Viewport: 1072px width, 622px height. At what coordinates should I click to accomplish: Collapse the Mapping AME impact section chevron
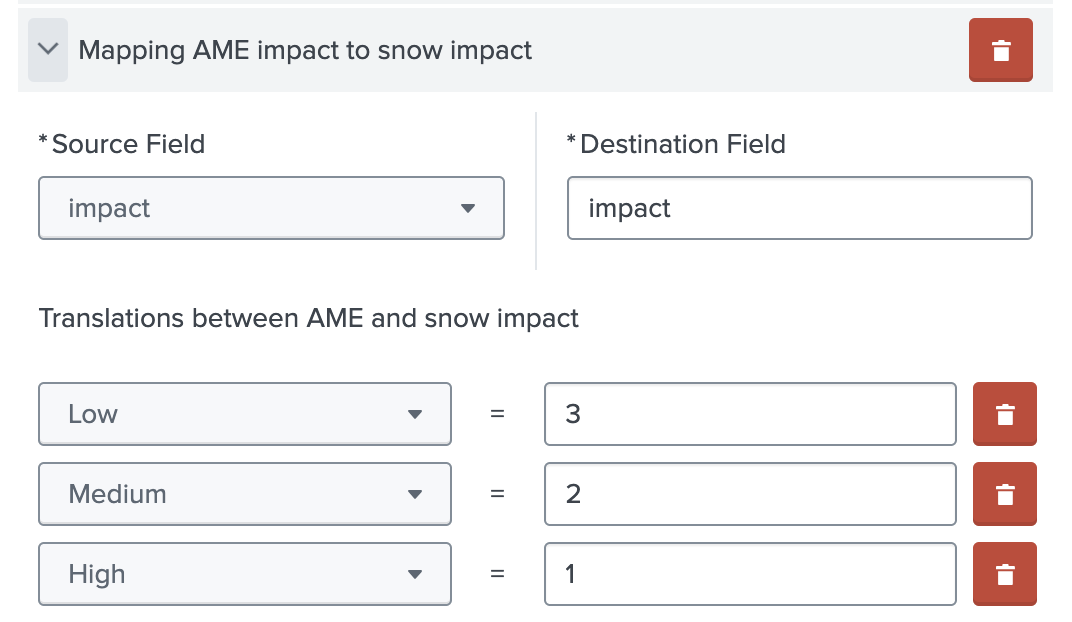(x=47, y=49)
